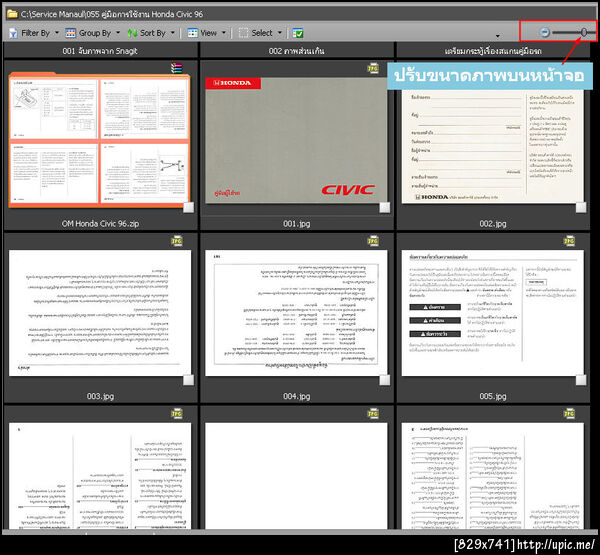Click JPG badge on 001.jpg

(373, 68)
